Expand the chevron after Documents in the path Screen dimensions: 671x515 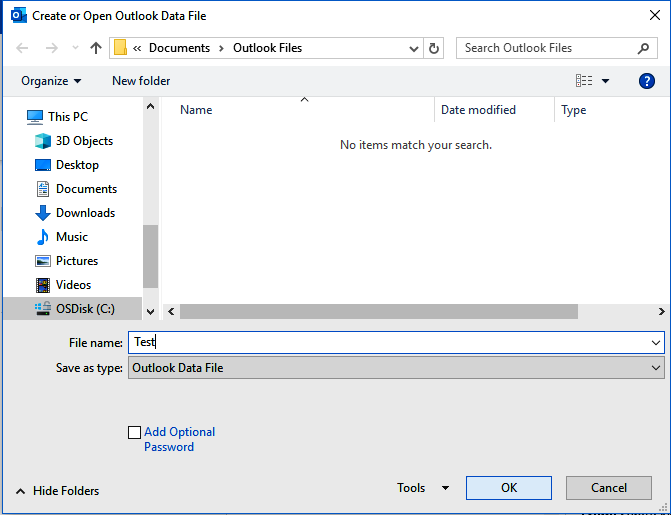click(x=221, y=48)
